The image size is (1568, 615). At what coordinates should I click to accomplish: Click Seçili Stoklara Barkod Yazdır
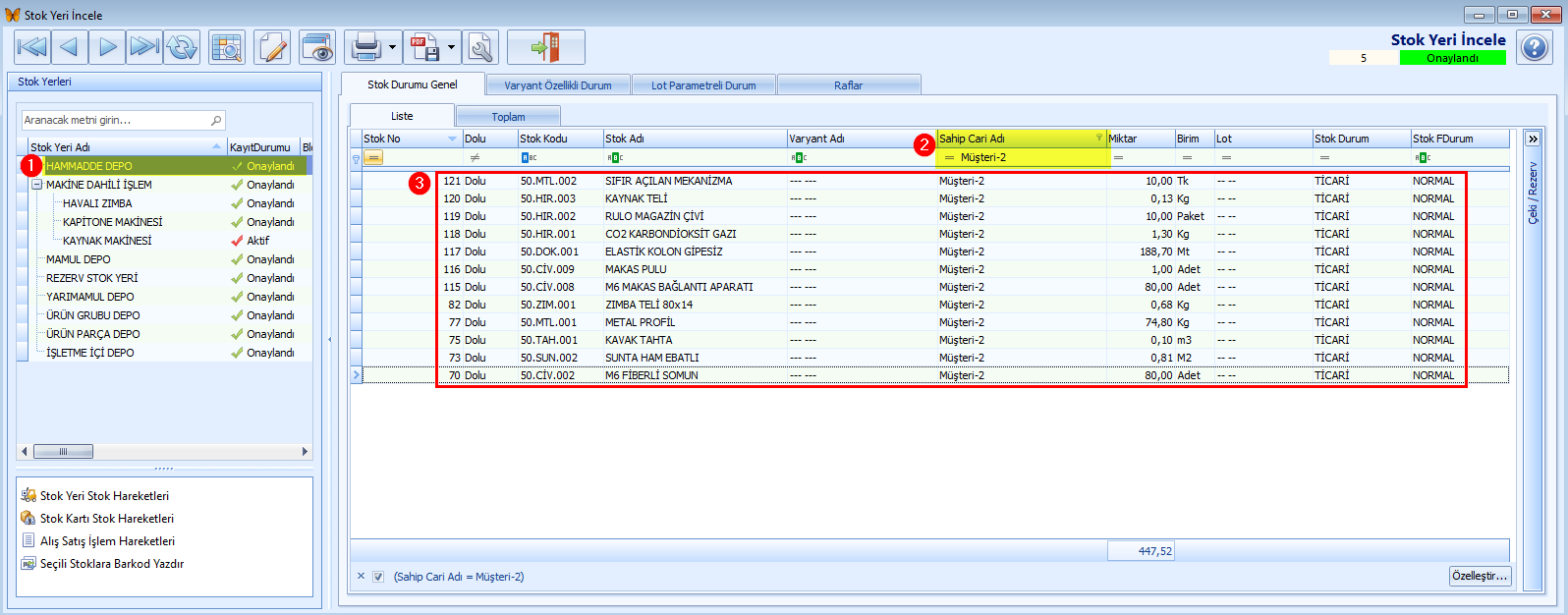coord(111,564)
